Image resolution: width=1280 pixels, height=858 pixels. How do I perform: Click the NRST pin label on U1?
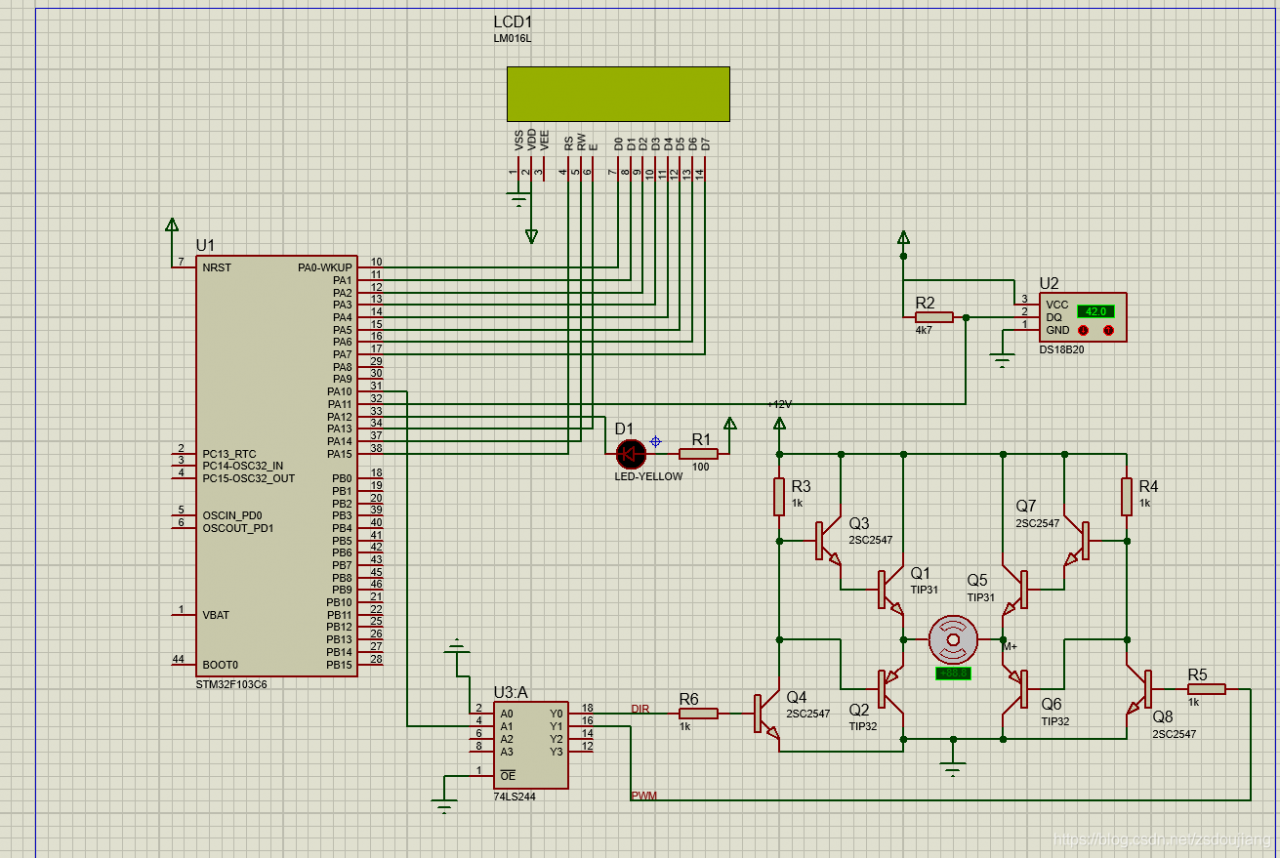pos(215,268)
